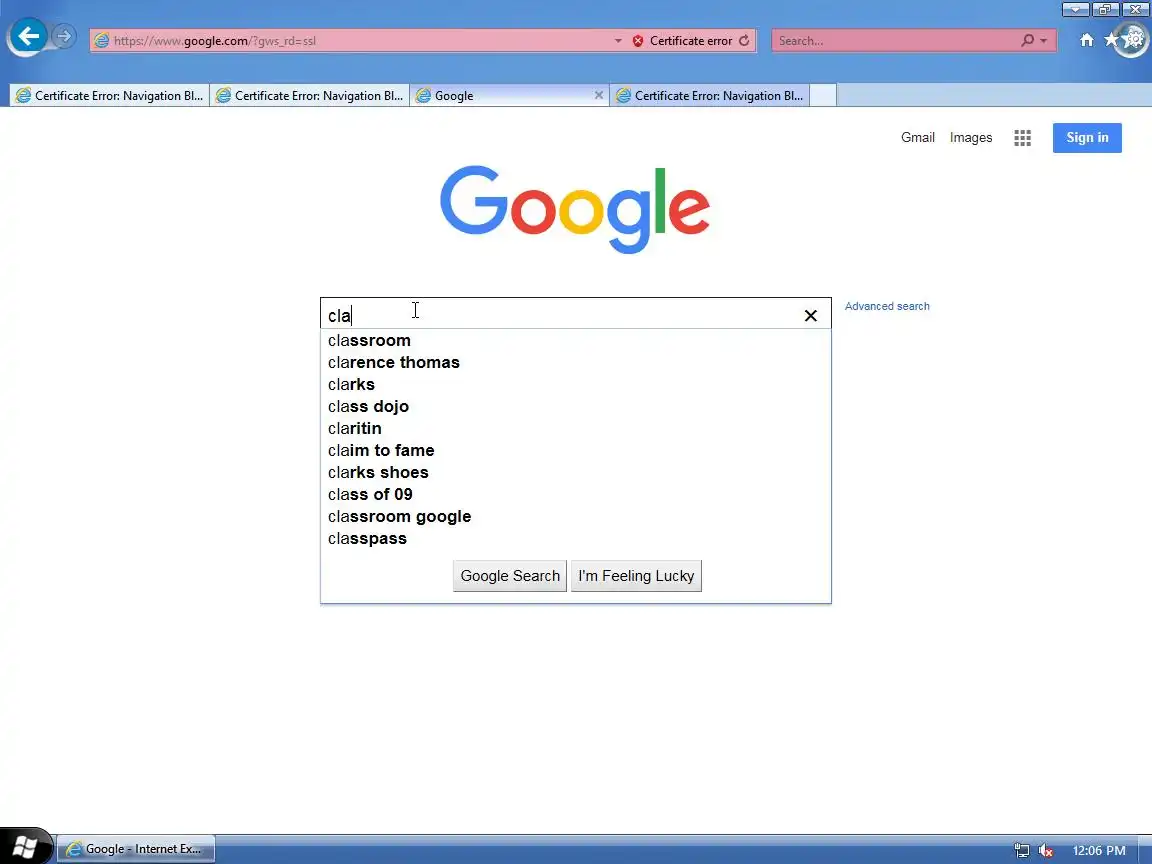Switch to first Certificate Error tab

[109, 96]
